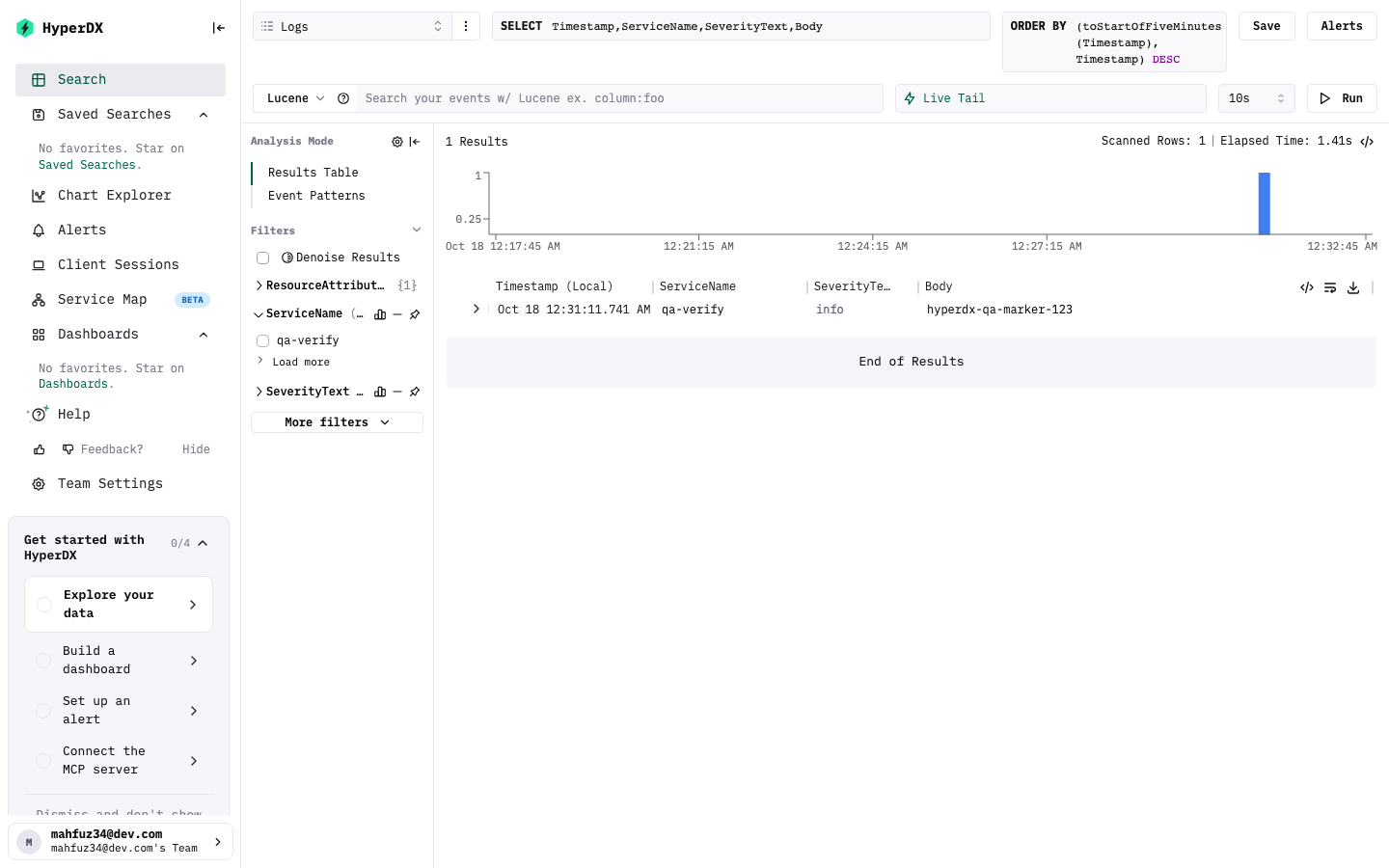Mark Explore your data as complete
The width and height of the screenshot is (1389, 868).
[44, 605]
